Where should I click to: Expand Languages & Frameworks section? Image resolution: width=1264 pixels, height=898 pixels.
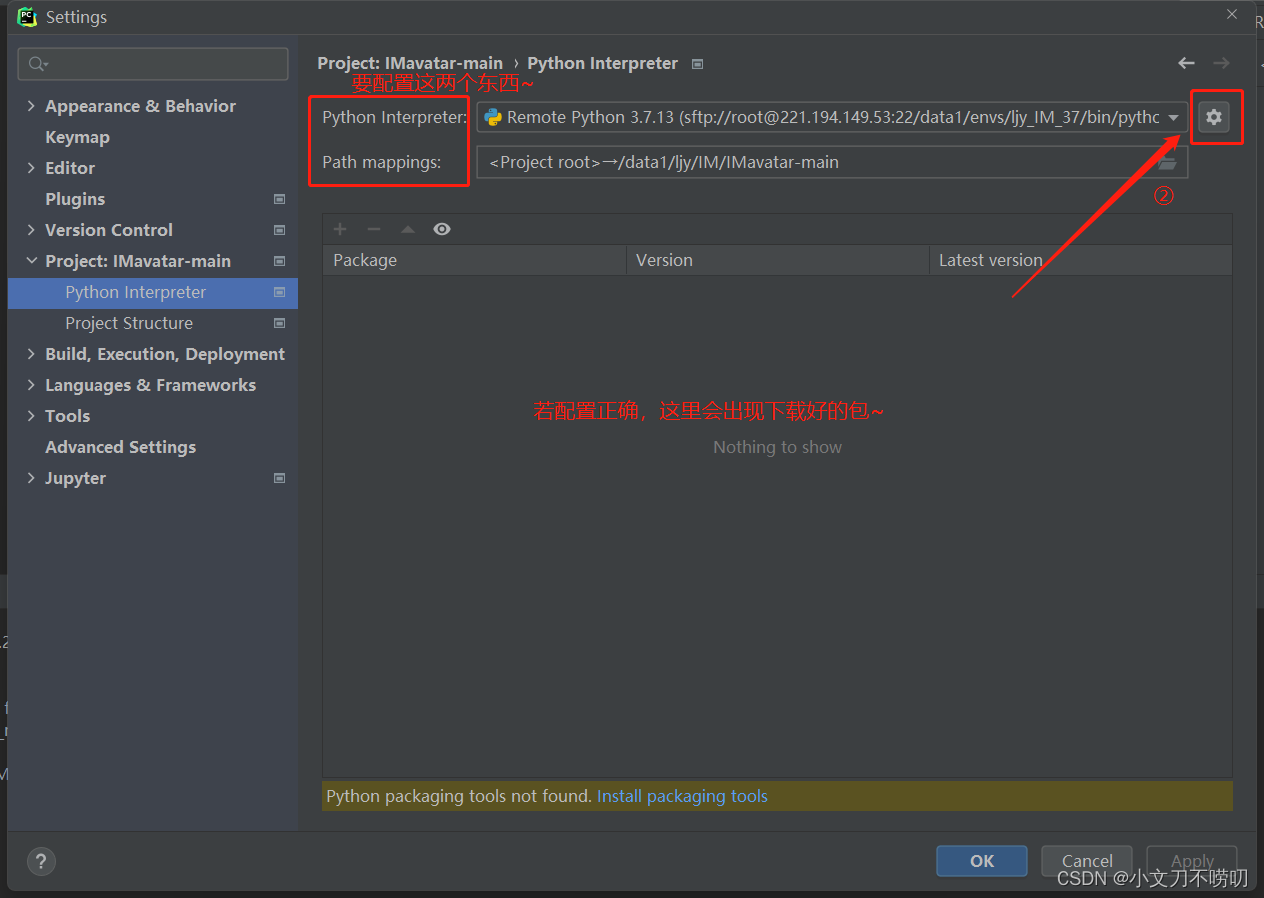tap(31, 385)
